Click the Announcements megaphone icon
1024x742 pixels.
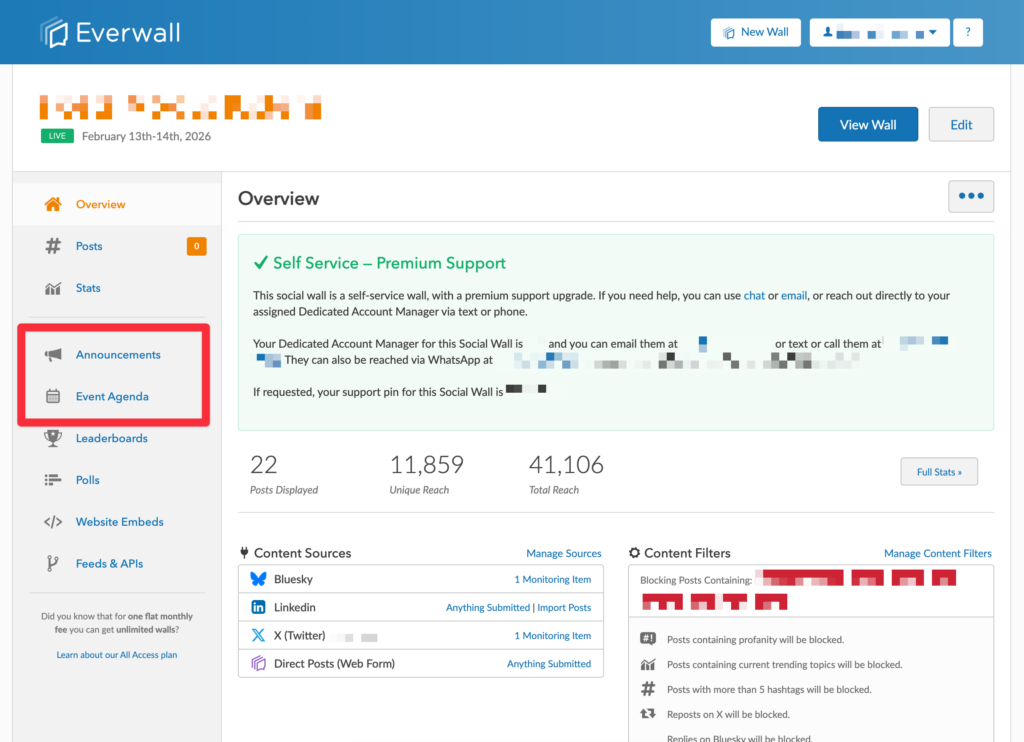(x=53, y=355)
